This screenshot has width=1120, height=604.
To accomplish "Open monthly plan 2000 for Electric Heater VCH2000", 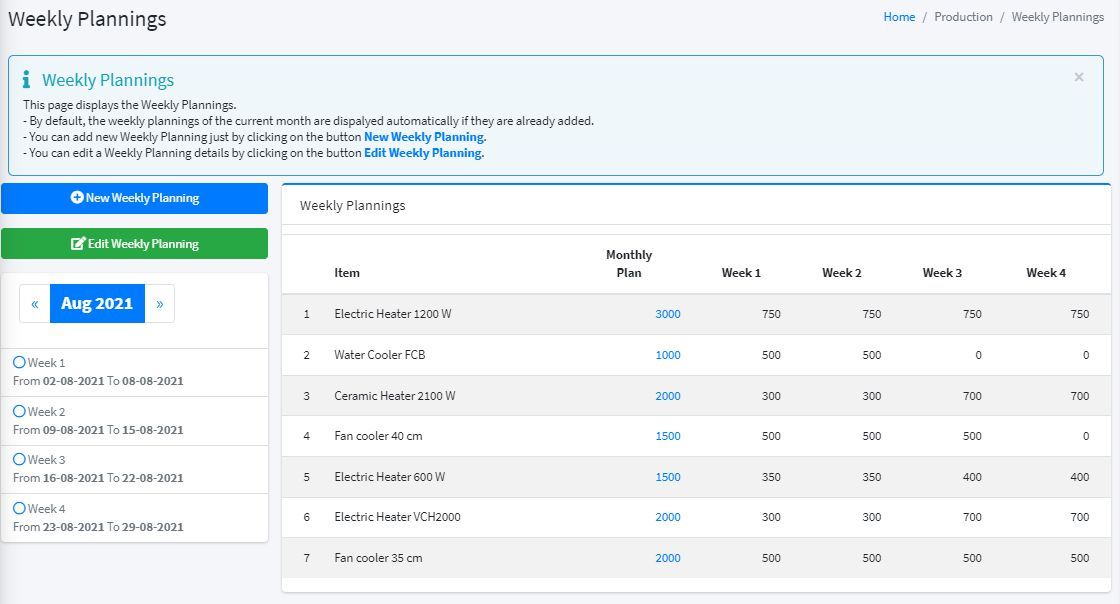I will 668,517.
